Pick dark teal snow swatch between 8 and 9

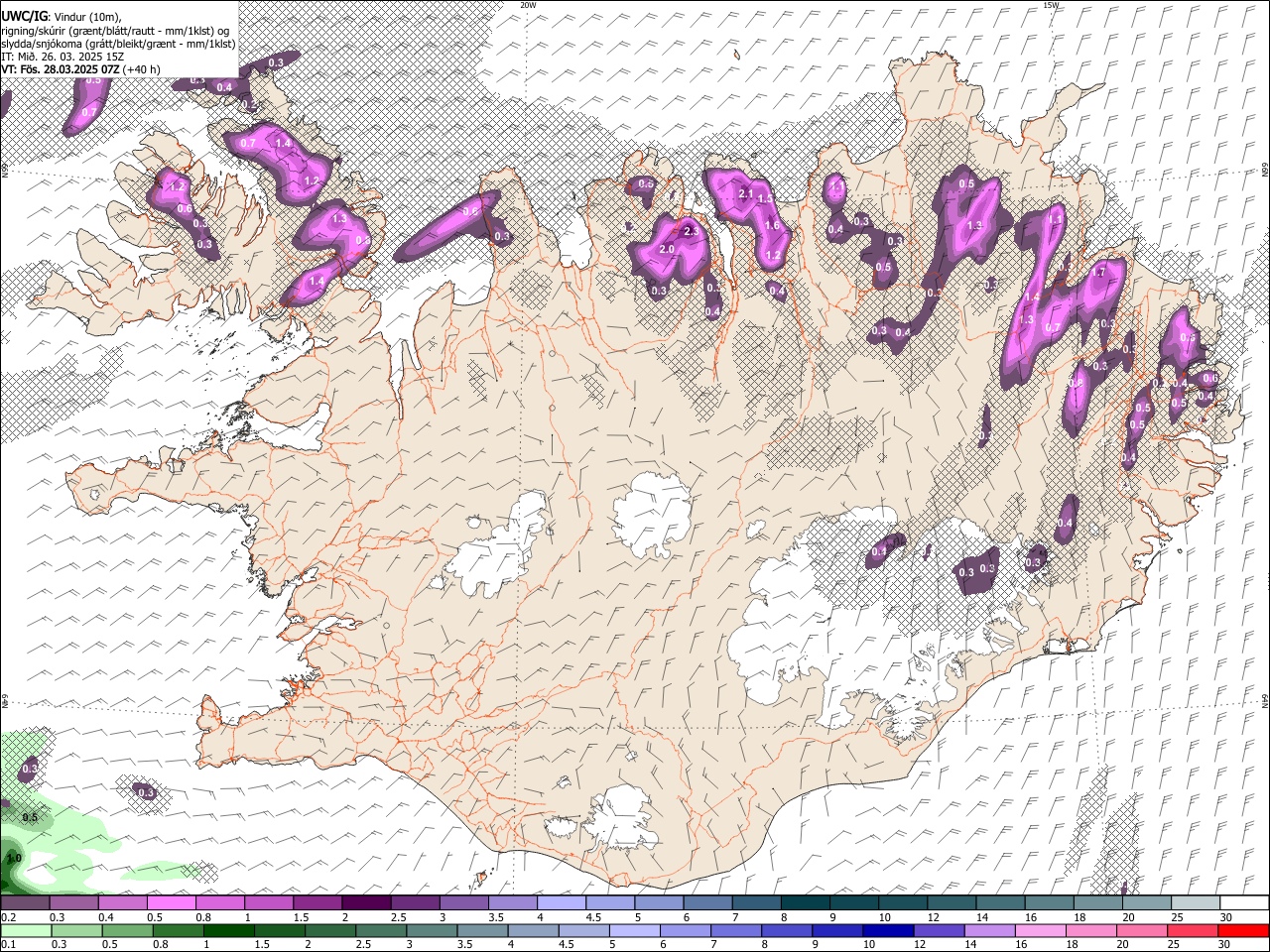pos(805,902)
